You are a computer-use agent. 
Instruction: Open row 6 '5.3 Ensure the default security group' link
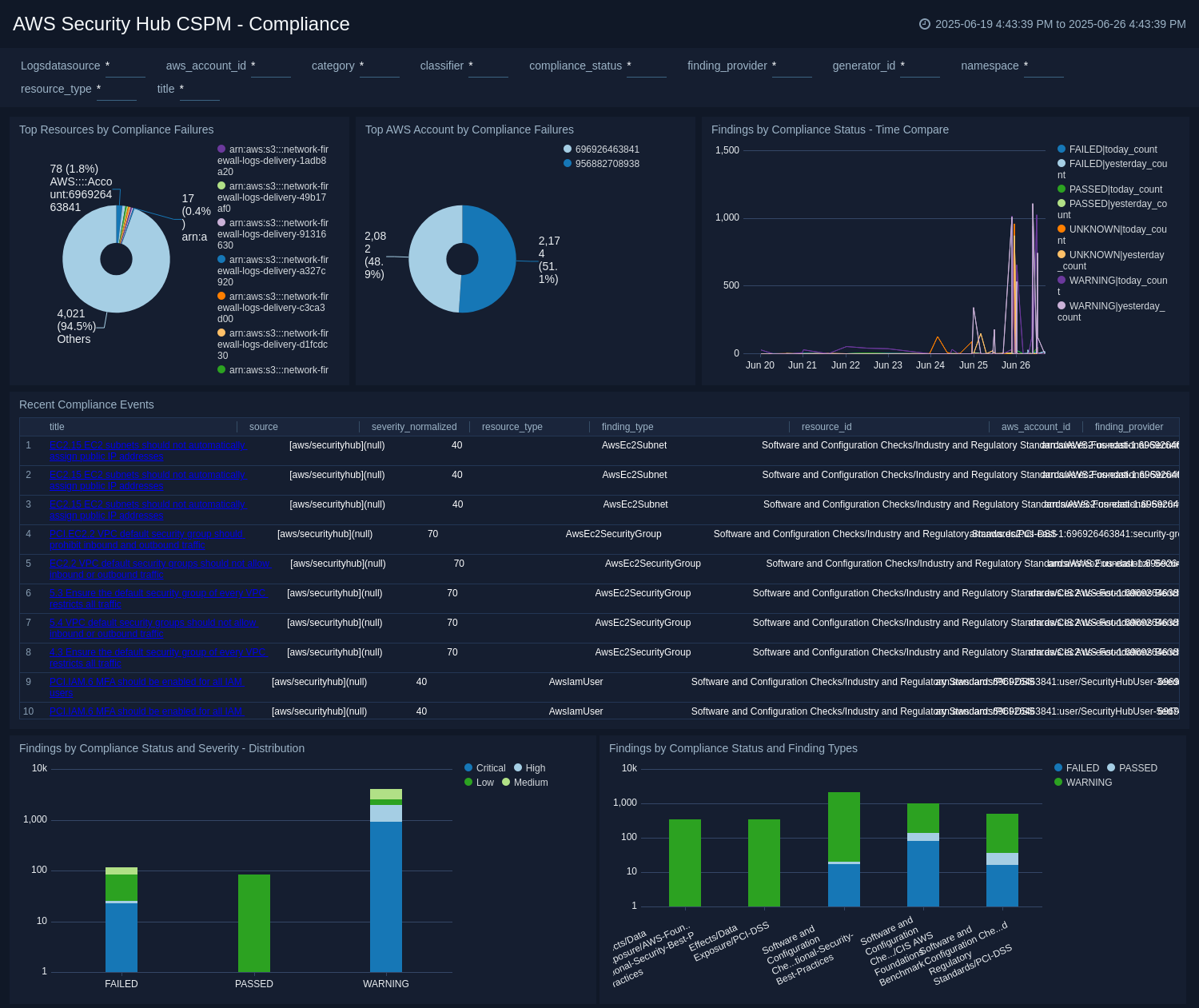click(157, 599)
